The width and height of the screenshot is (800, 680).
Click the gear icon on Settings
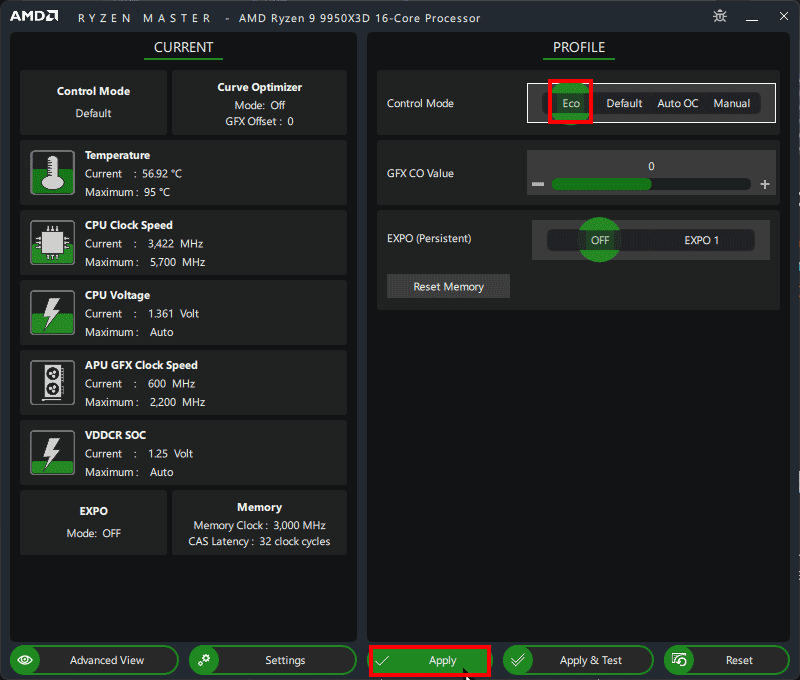tap(204, 660)
